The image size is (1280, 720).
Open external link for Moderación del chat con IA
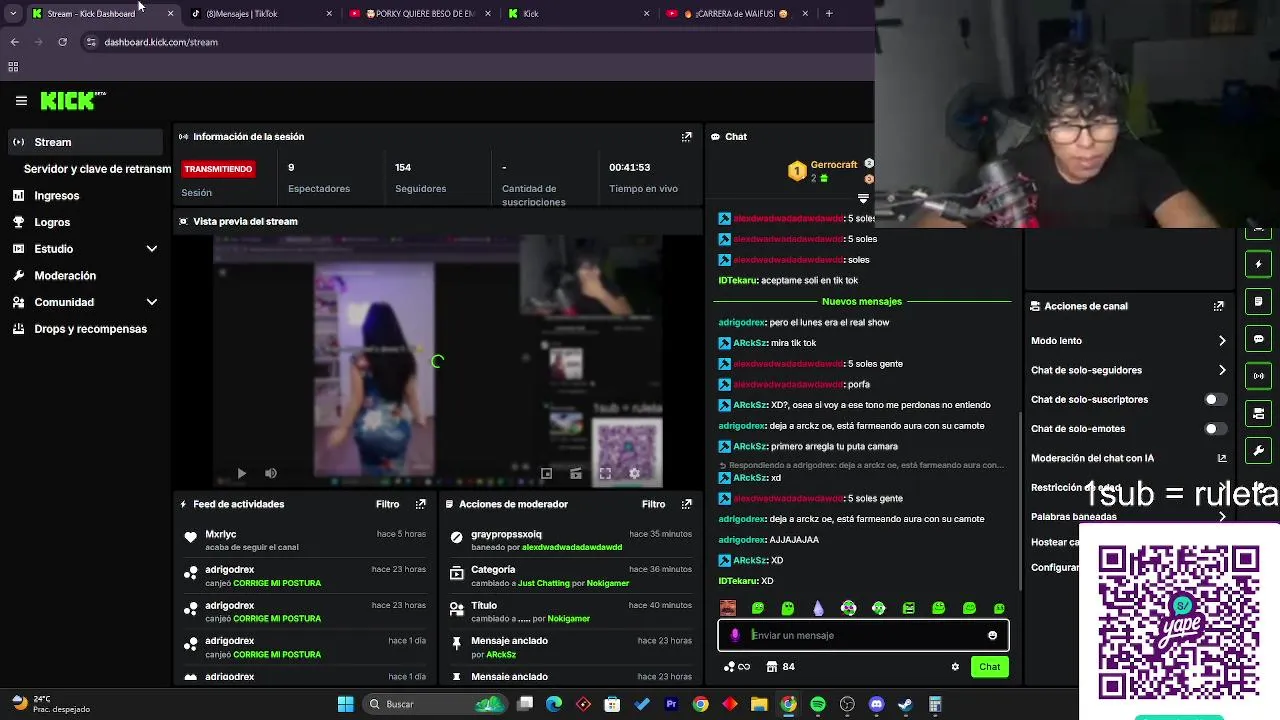click(1221, 458)
